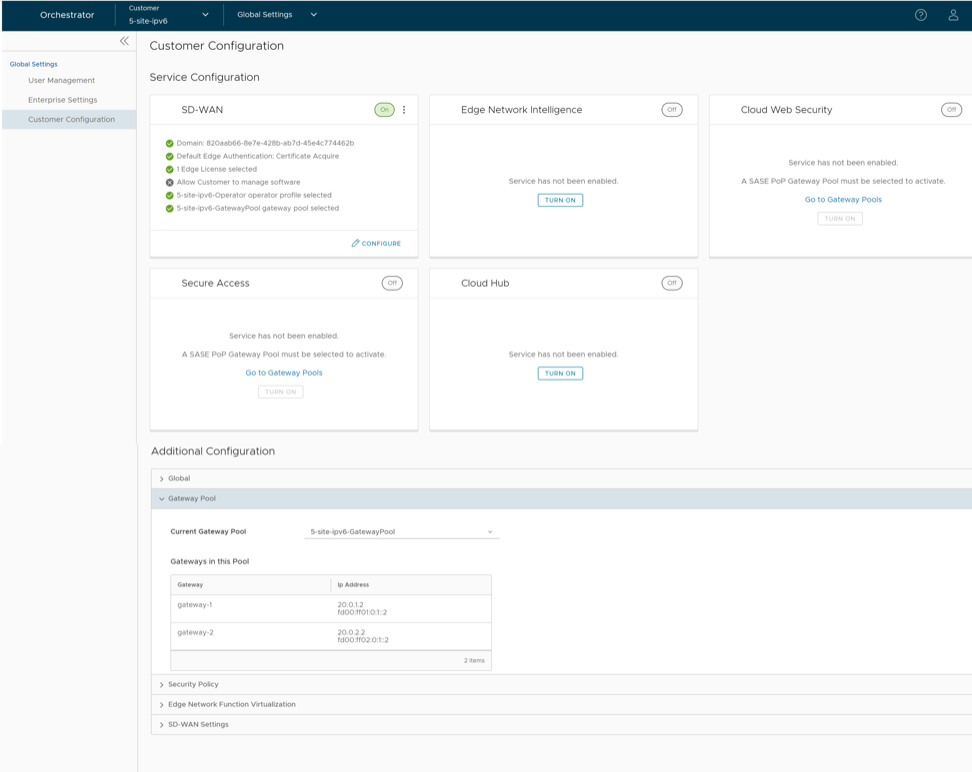The image size is (972, 772).
Task: Open the Current Gateway Pool dropdown
Action: pos(400,532)
